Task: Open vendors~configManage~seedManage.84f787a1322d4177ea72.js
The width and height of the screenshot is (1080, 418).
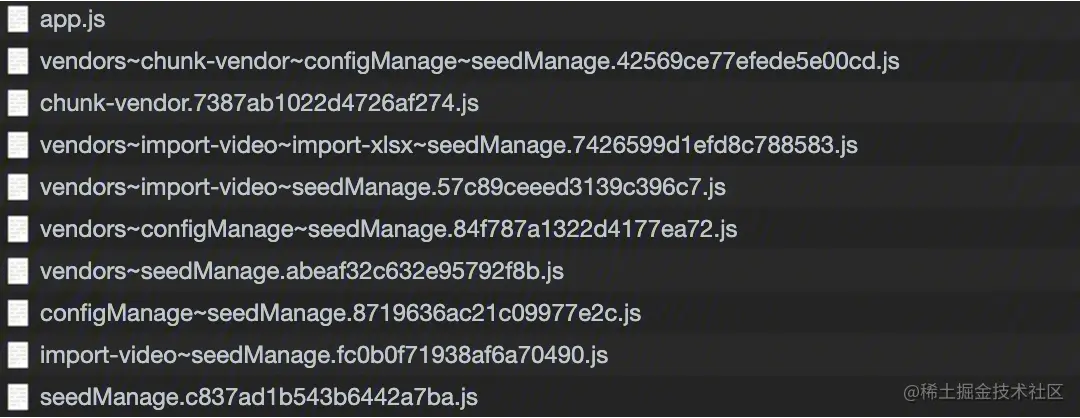Action: point(388,229)
